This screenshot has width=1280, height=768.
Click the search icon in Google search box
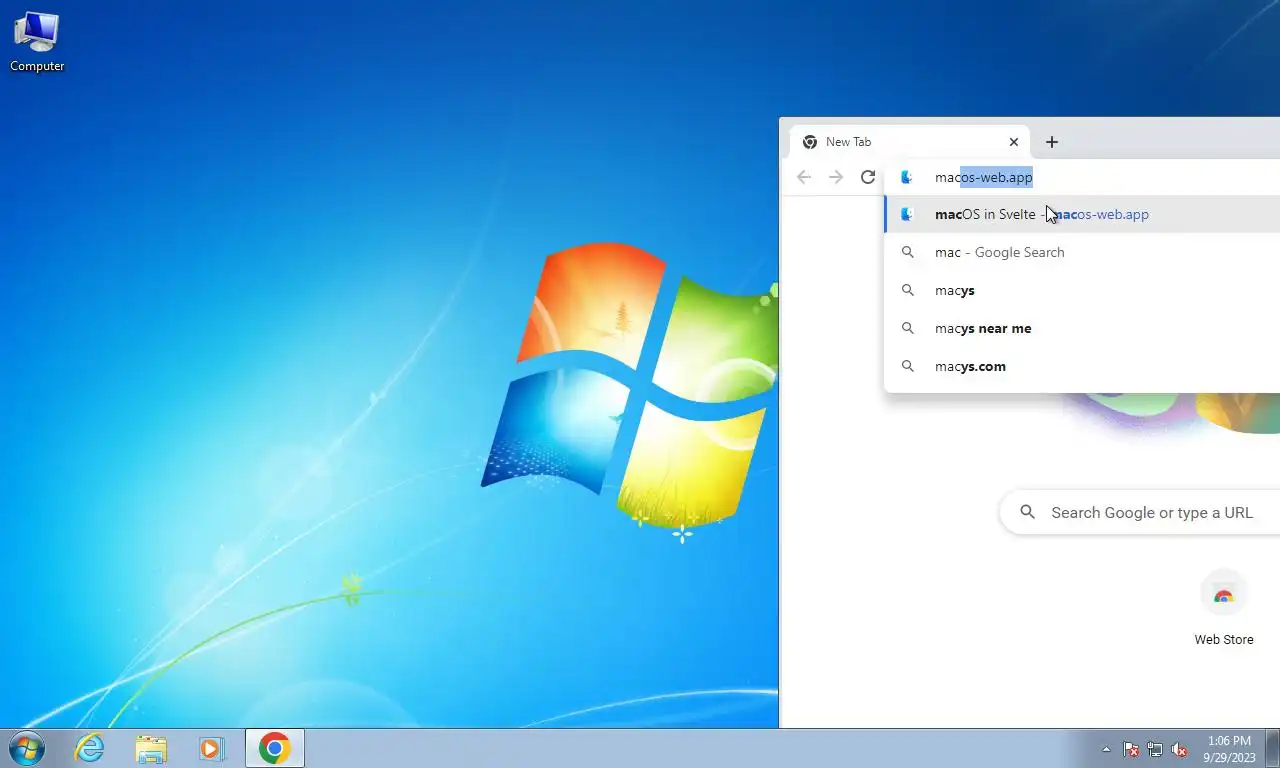point(1027,512)
